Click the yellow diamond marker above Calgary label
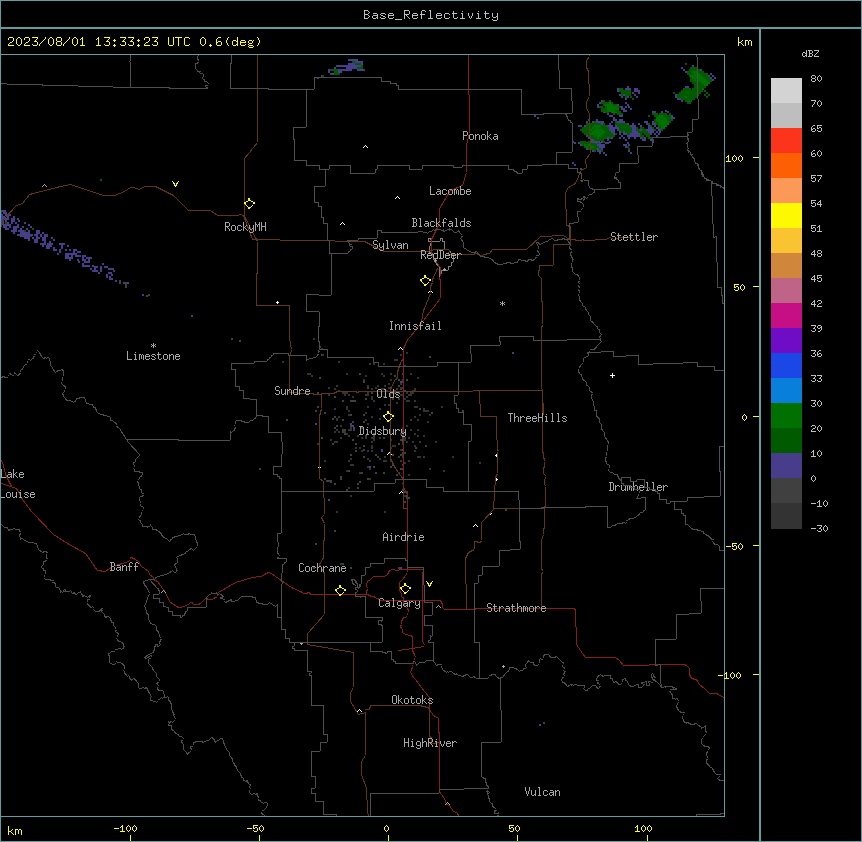Viewport: 862px width, 842px height. point(405,589)
